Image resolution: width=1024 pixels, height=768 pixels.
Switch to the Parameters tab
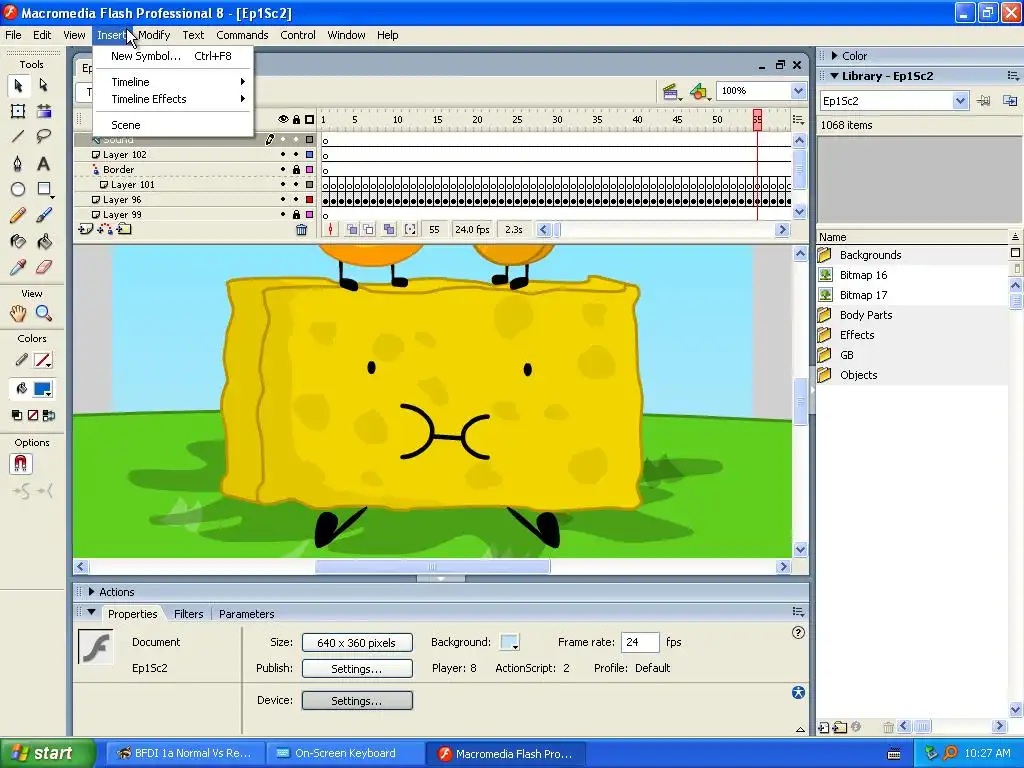click(x=246, y=614)
